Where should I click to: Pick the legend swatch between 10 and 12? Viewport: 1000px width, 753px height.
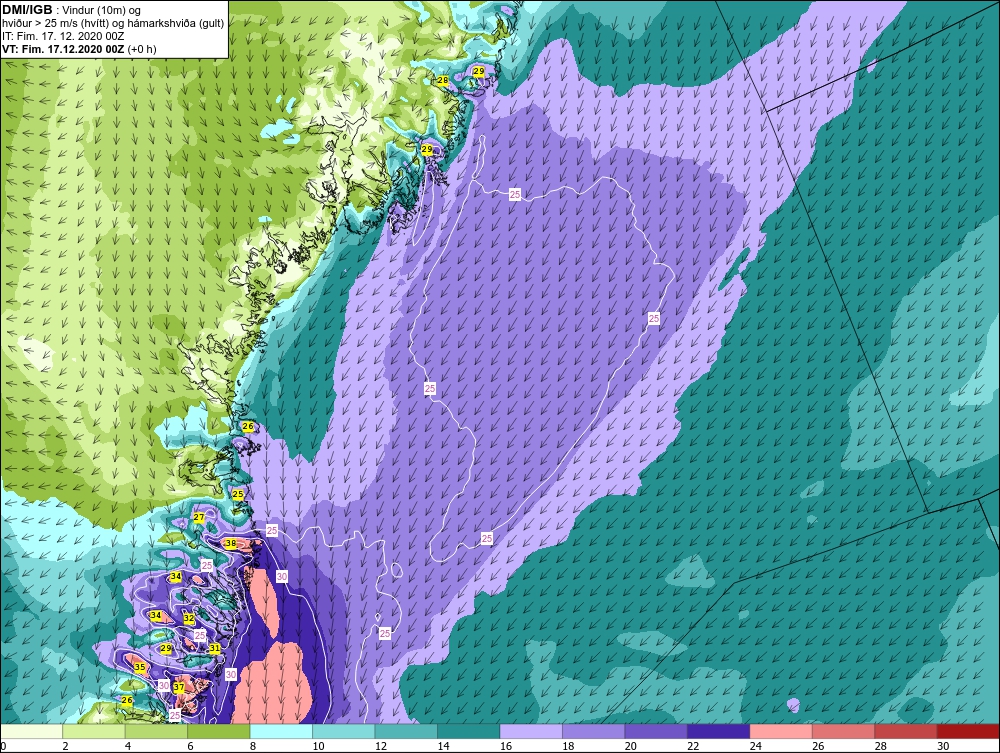coord(344,731)
